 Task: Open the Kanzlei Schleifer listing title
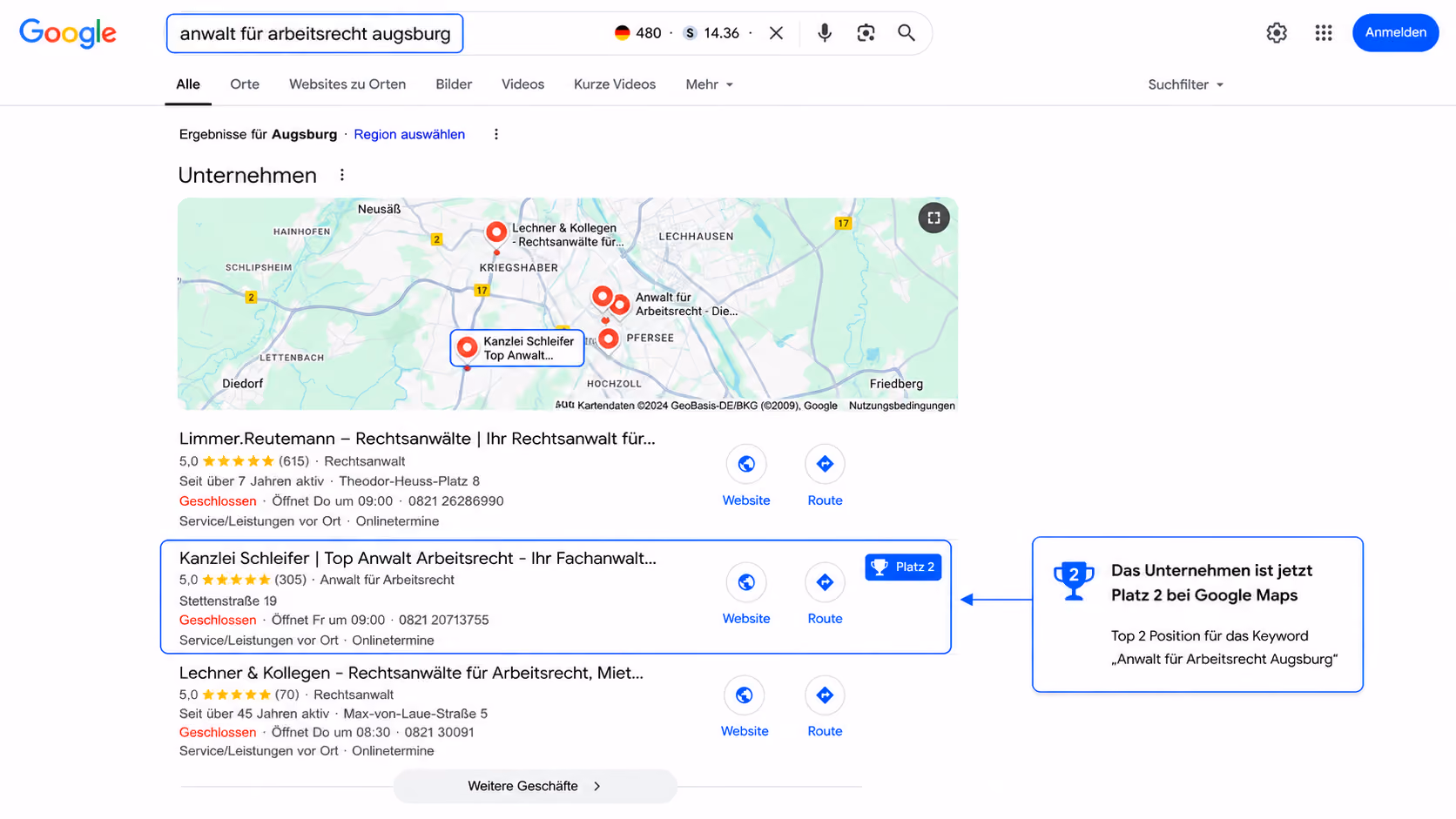(418, 558)
